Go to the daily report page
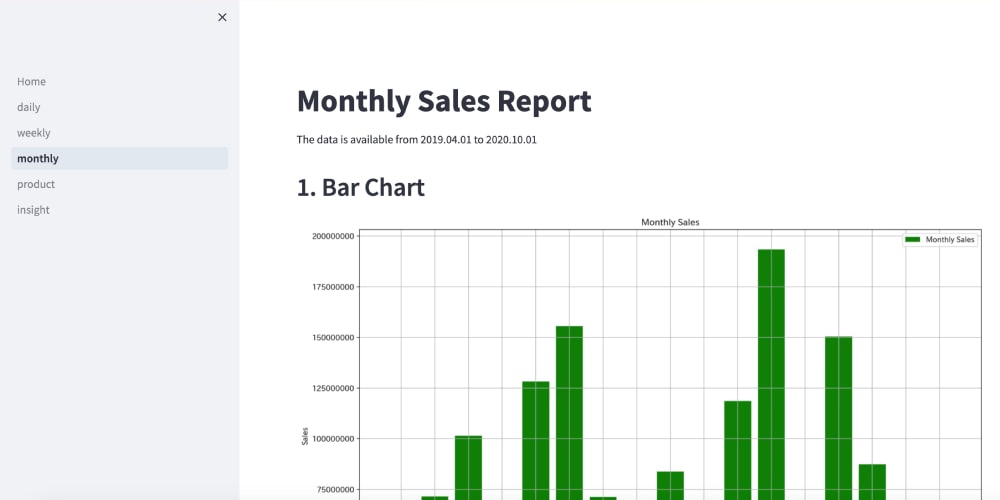 (x=29, y=107)
